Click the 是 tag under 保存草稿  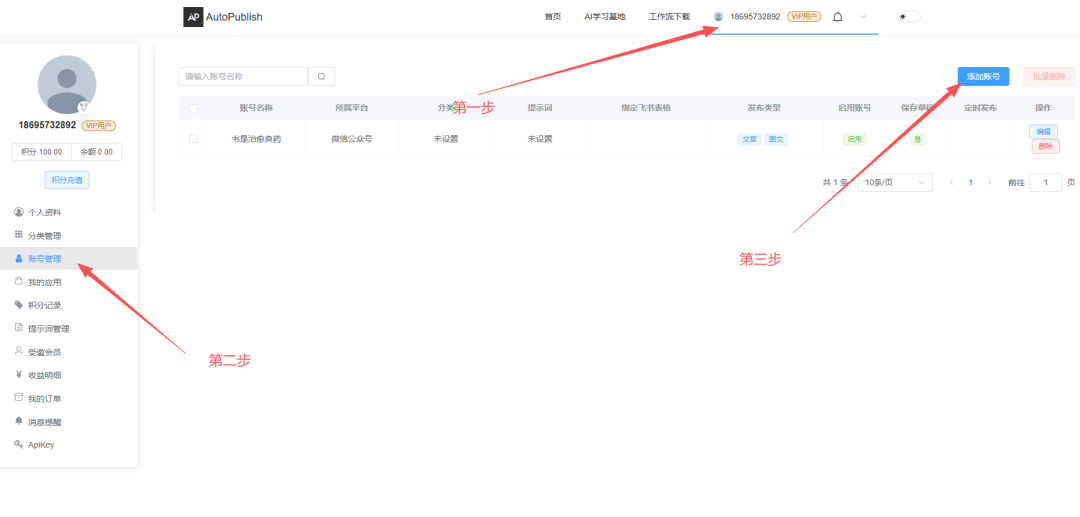click(917, 139)
